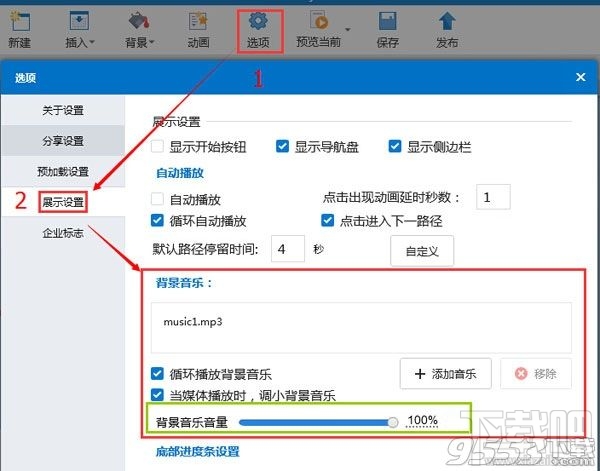
Task: Click the 新建 (New) toolbar icon
Action: pos(20,21)
